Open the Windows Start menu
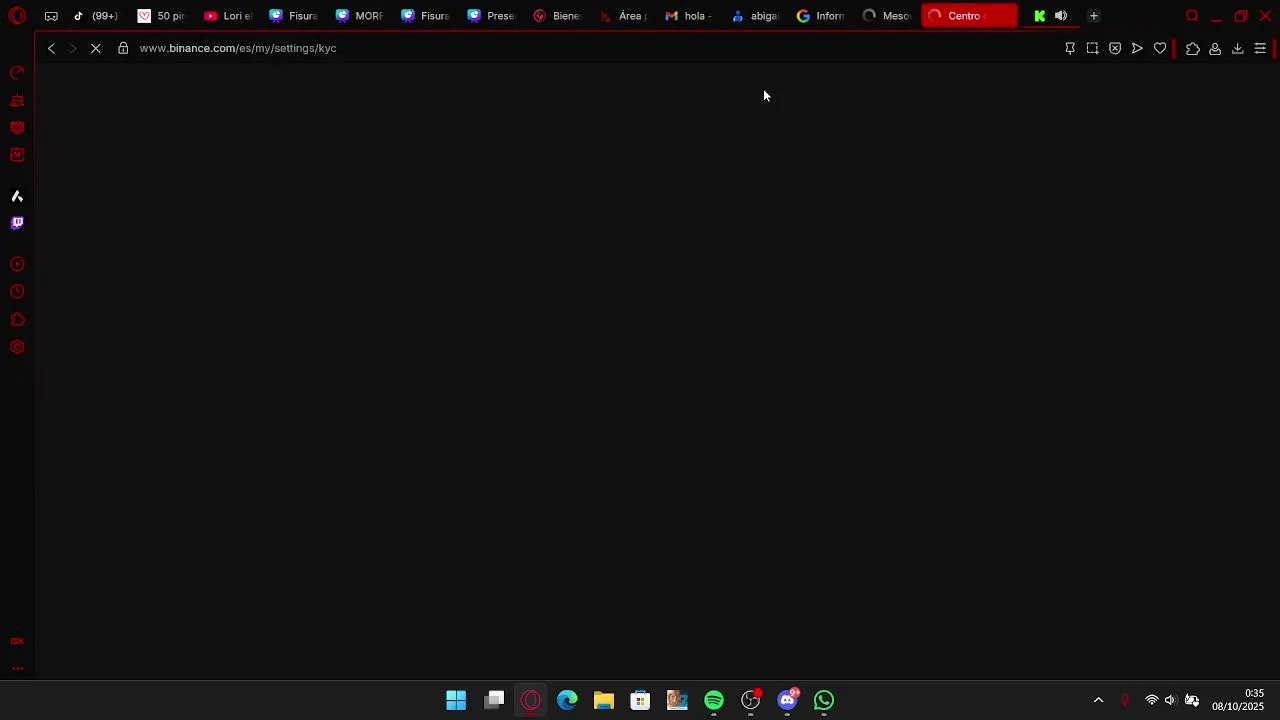The width and height of the screenshot is (1280, 720). click(456, 700)
